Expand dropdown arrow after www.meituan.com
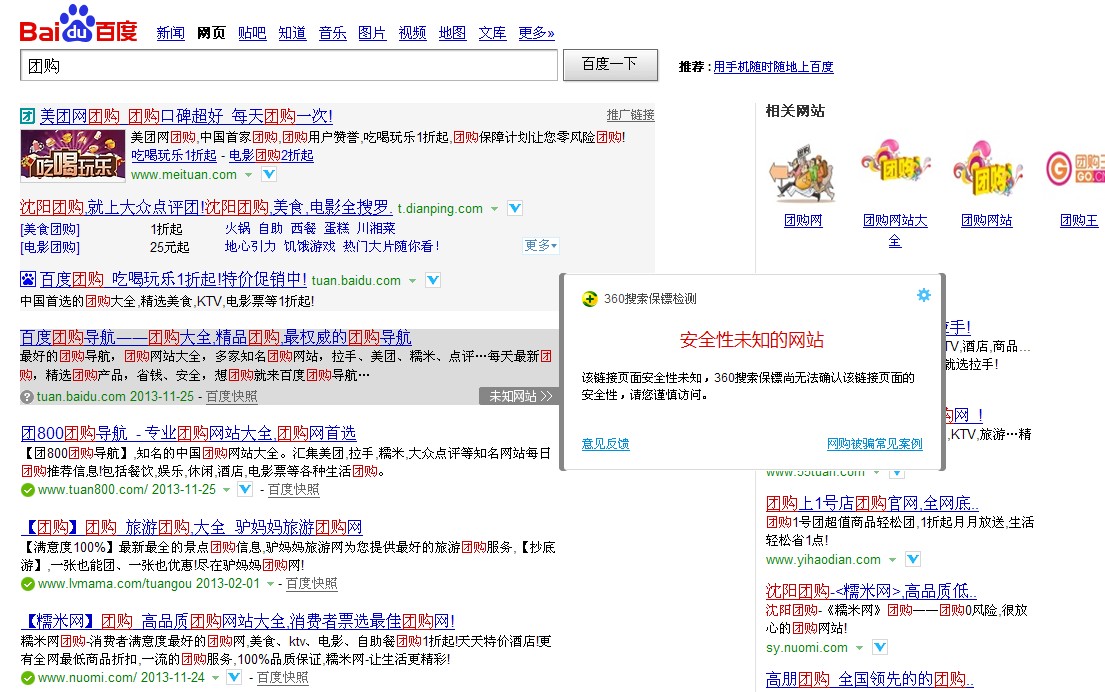 248,175
